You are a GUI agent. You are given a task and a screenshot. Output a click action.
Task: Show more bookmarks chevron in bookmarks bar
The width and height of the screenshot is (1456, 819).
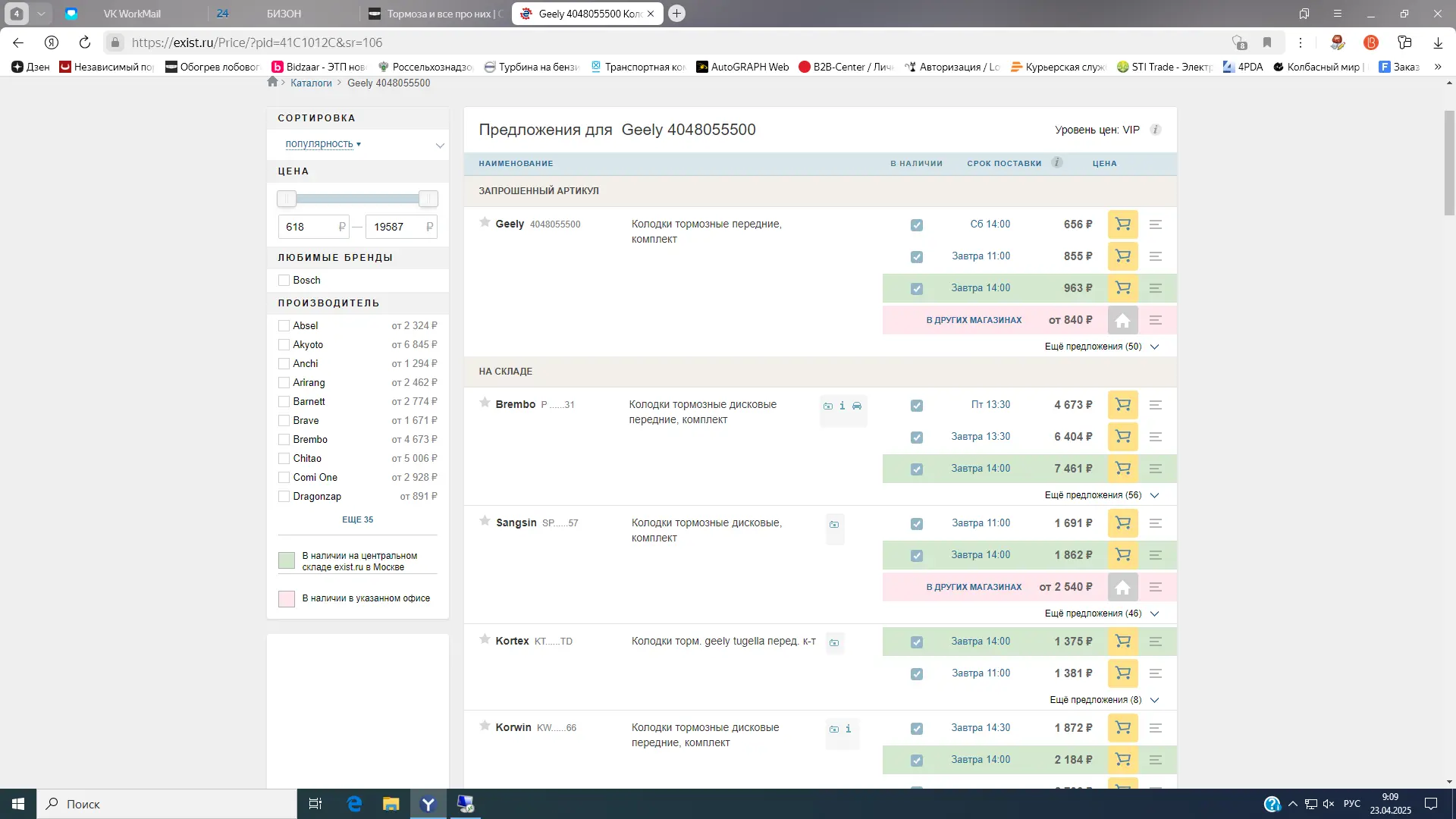tap(1438, 67)
